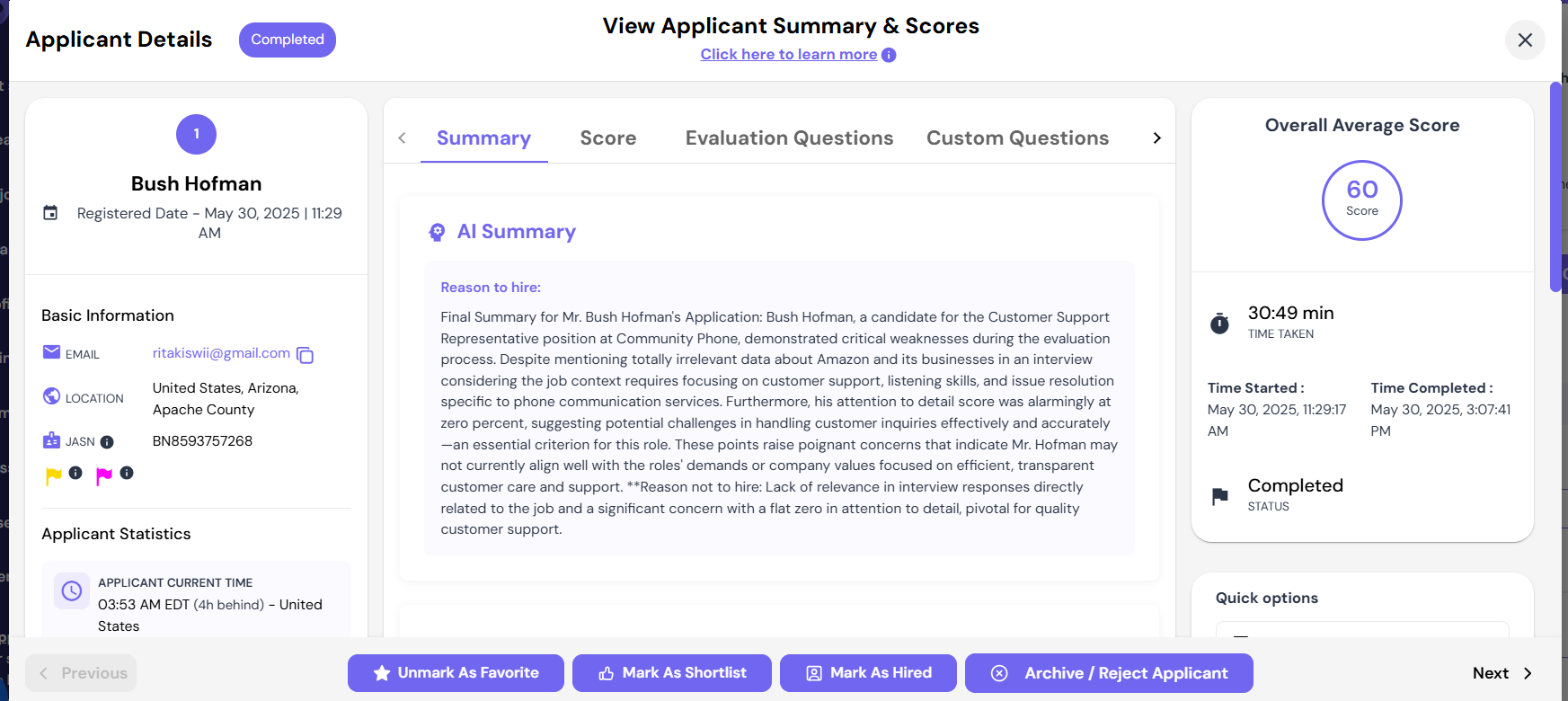The height and width of the screenshot is (701, 1568).
Task: Click info icon beside learn more link
Action: click(889, 55)
